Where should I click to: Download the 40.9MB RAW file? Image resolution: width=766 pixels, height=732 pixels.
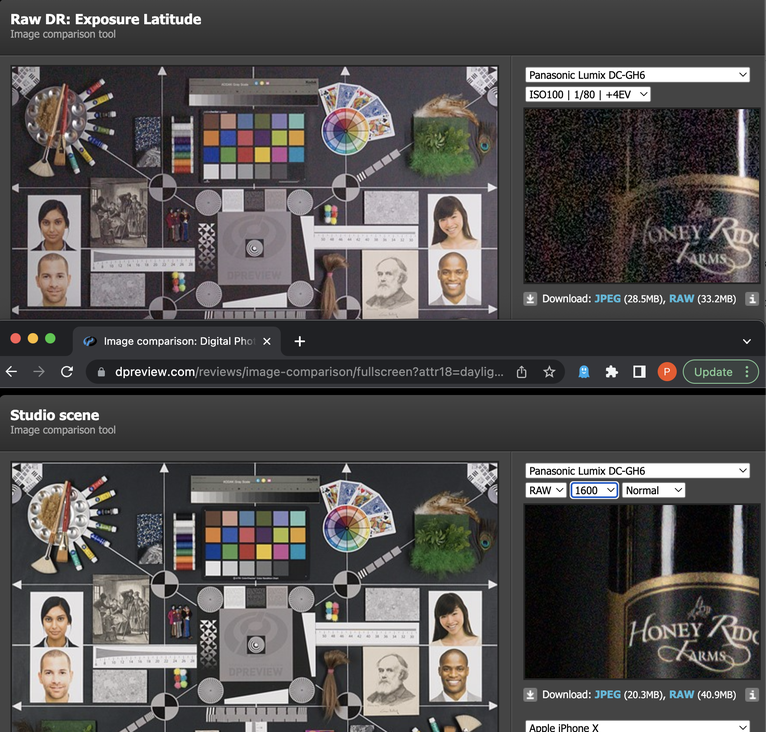682,695
